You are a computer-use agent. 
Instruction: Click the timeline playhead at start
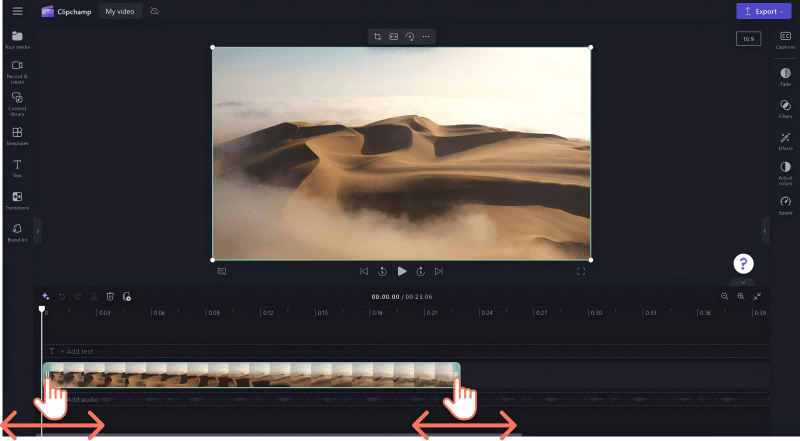42,309
